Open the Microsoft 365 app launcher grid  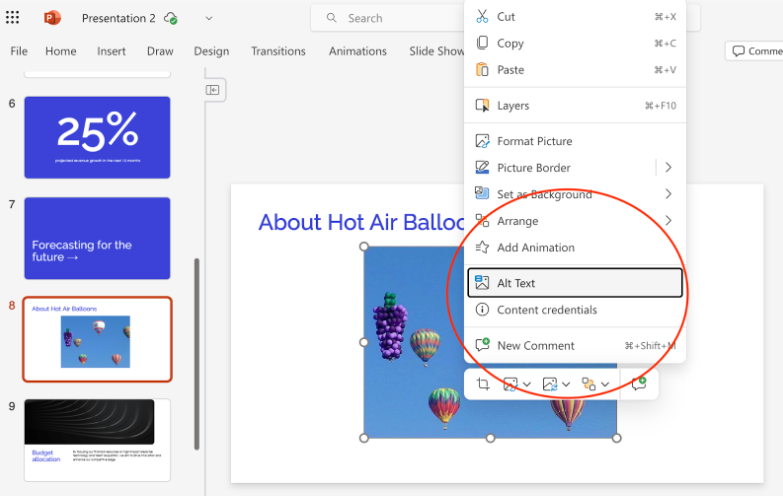coord(12,17)
